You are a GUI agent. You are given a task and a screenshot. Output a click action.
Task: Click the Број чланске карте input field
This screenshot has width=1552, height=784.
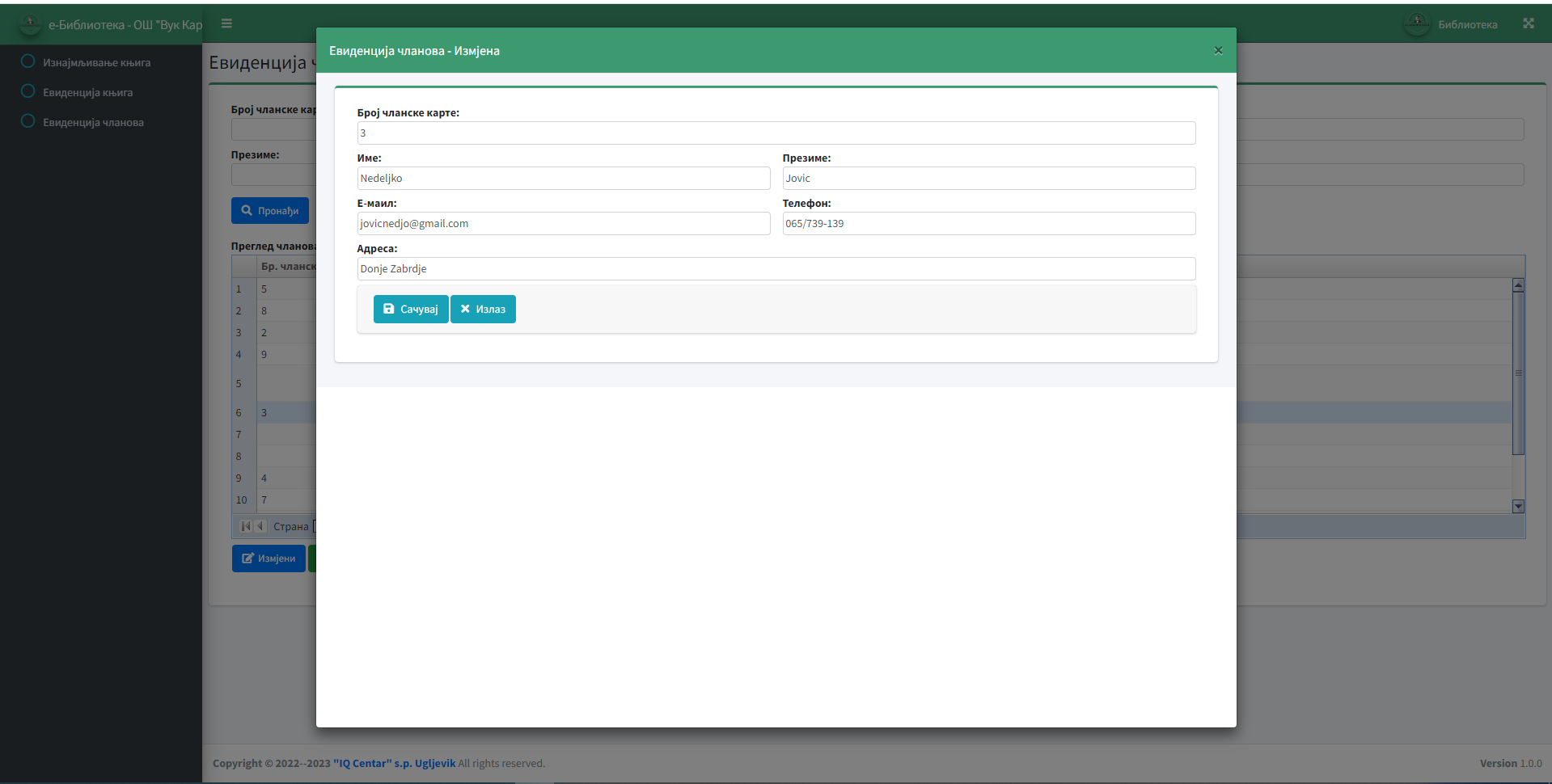click(776, 133)
